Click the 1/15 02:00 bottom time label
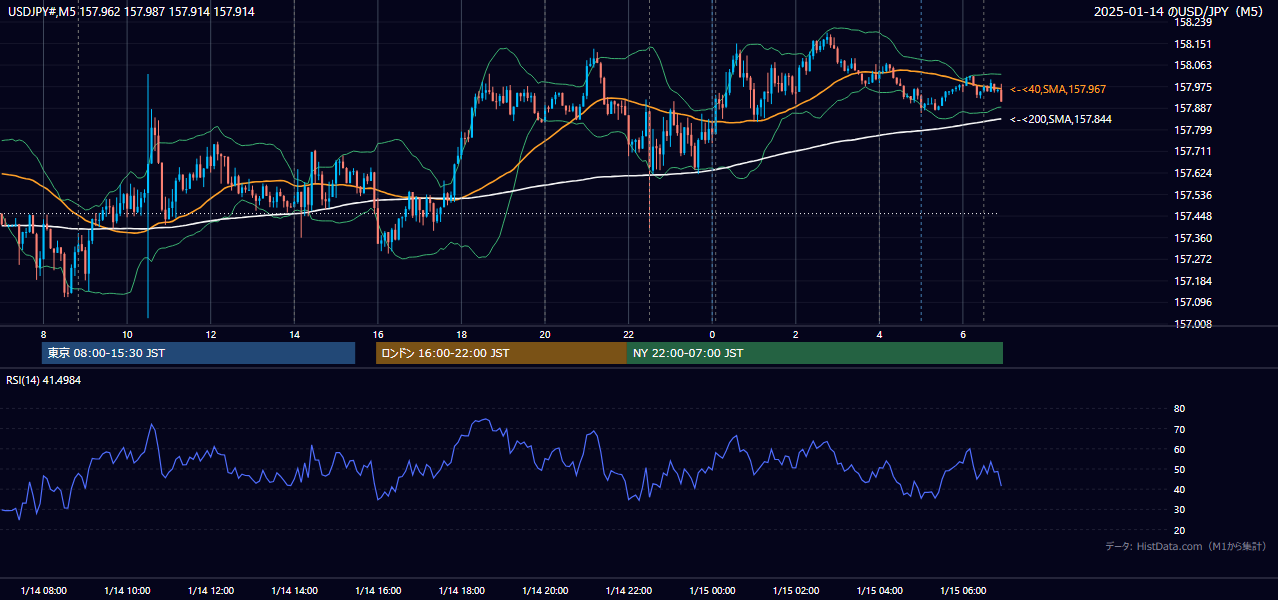 coord(795,591)
